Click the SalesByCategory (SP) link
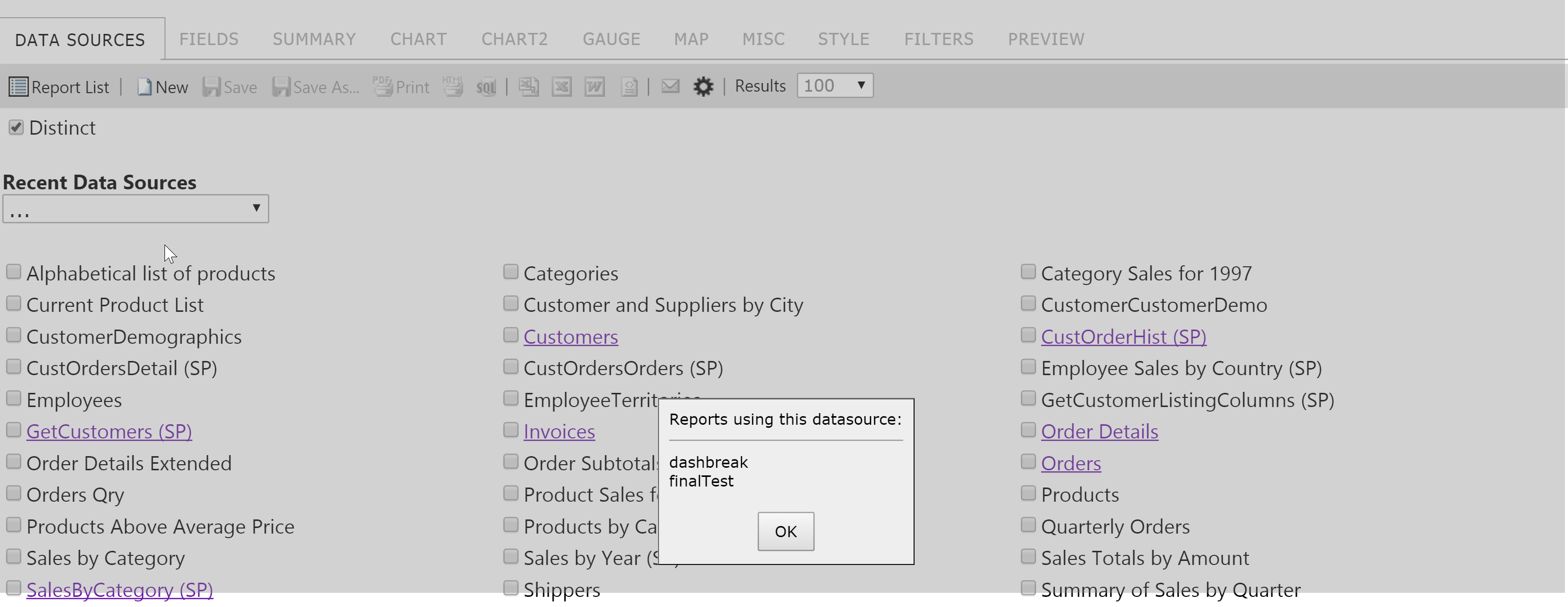1568x607 pixels. click(x=119, y=590)
